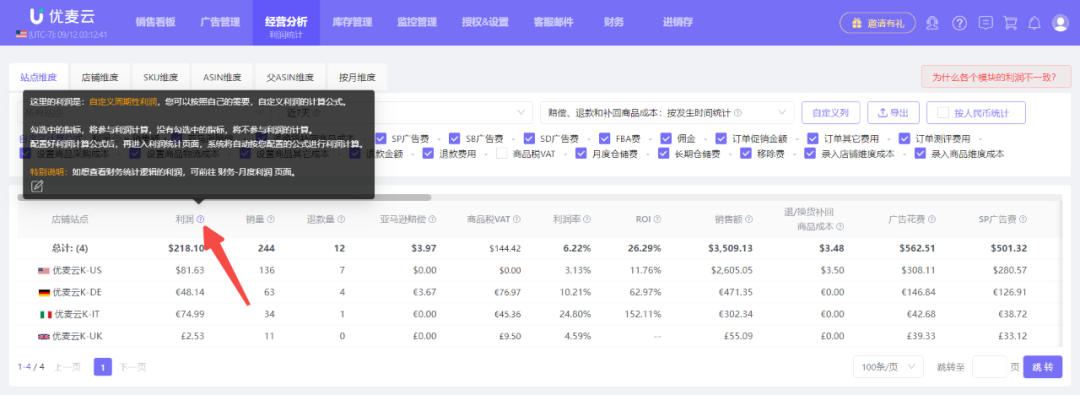
Task: Toggle the SB广告费 checkbox
Action: tap(454, 138)
